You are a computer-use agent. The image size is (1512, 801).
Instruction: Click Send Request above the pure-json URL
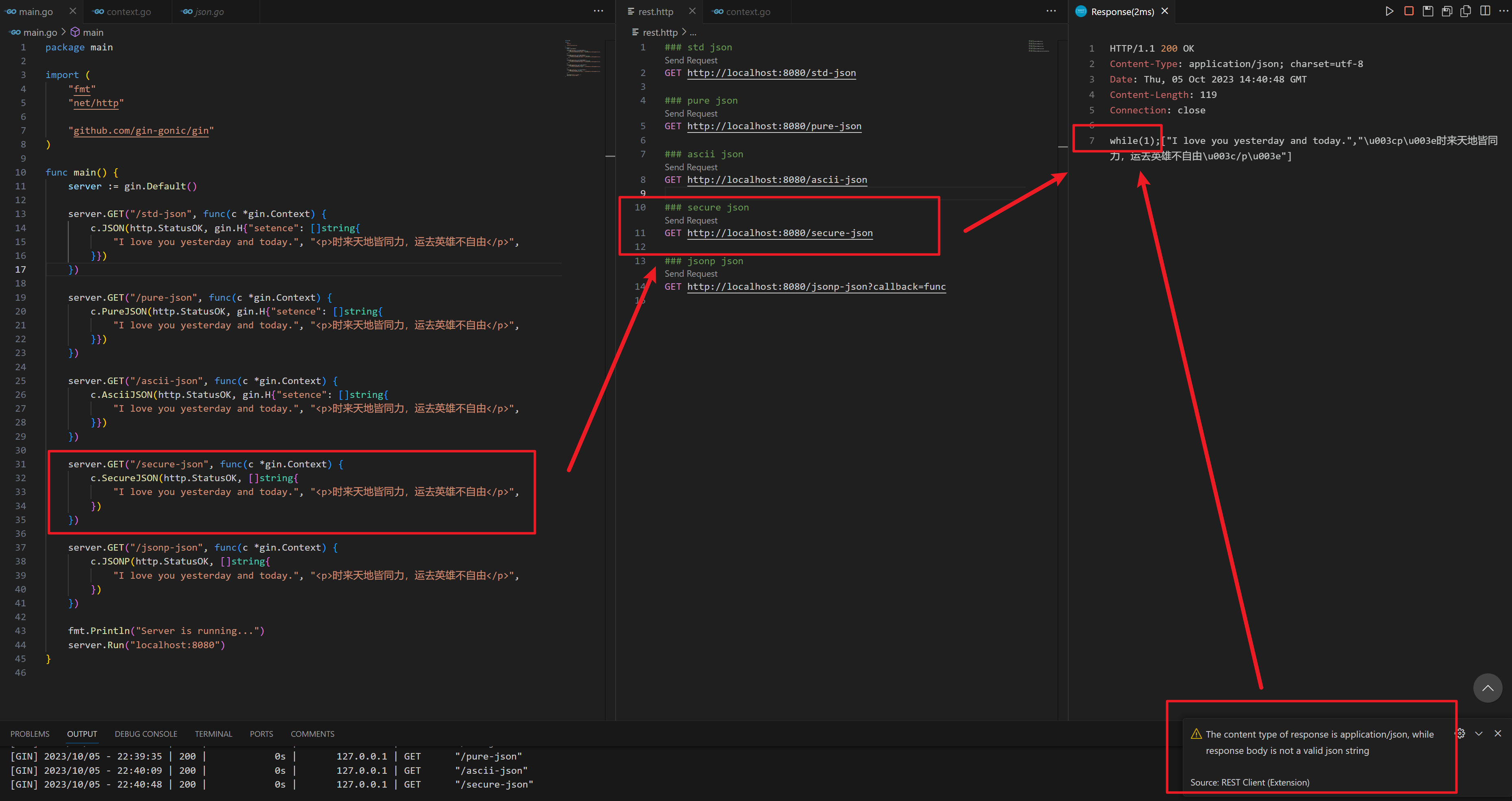(x=691, y=113)
